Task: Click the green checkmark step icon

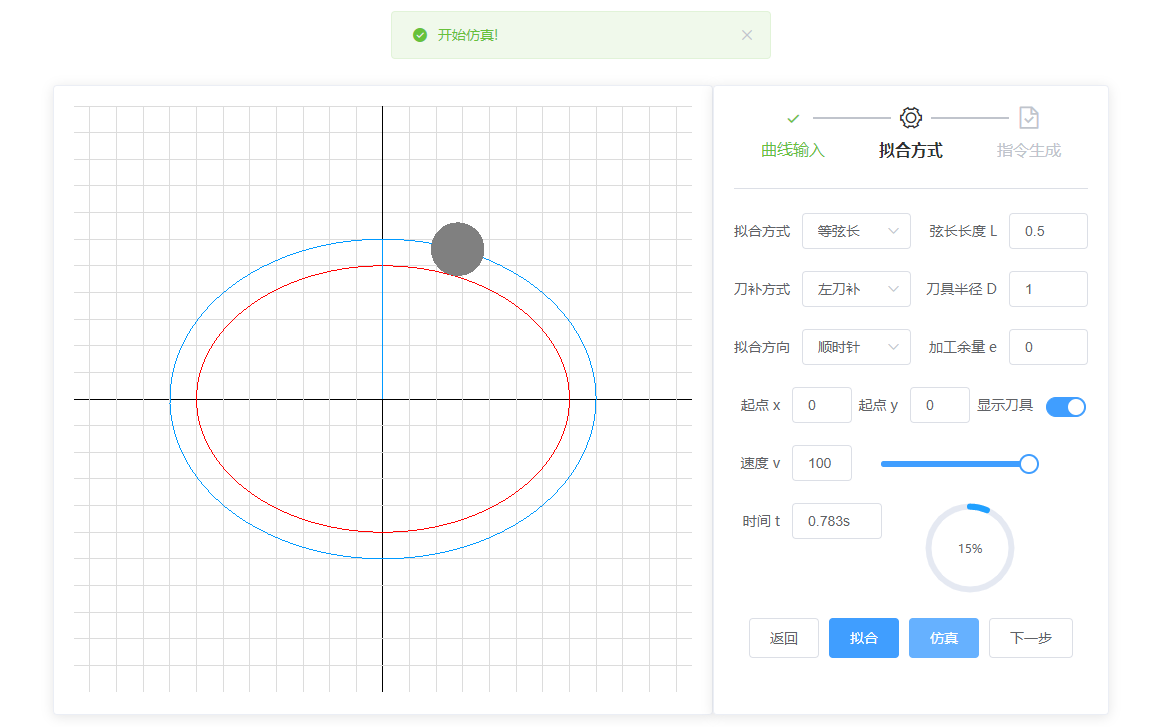Action: 793,118
